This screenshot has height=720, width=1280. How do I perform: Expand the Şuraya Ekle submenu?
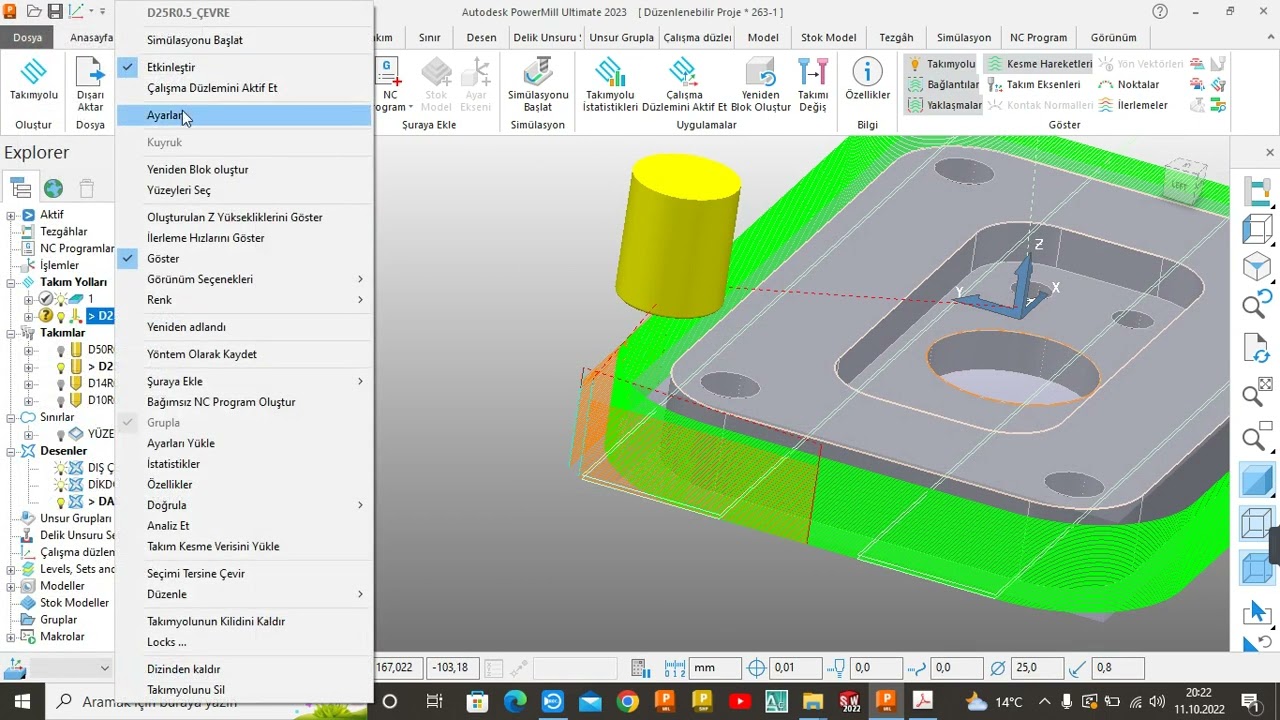pyautogui.click(x=244, y=381)
